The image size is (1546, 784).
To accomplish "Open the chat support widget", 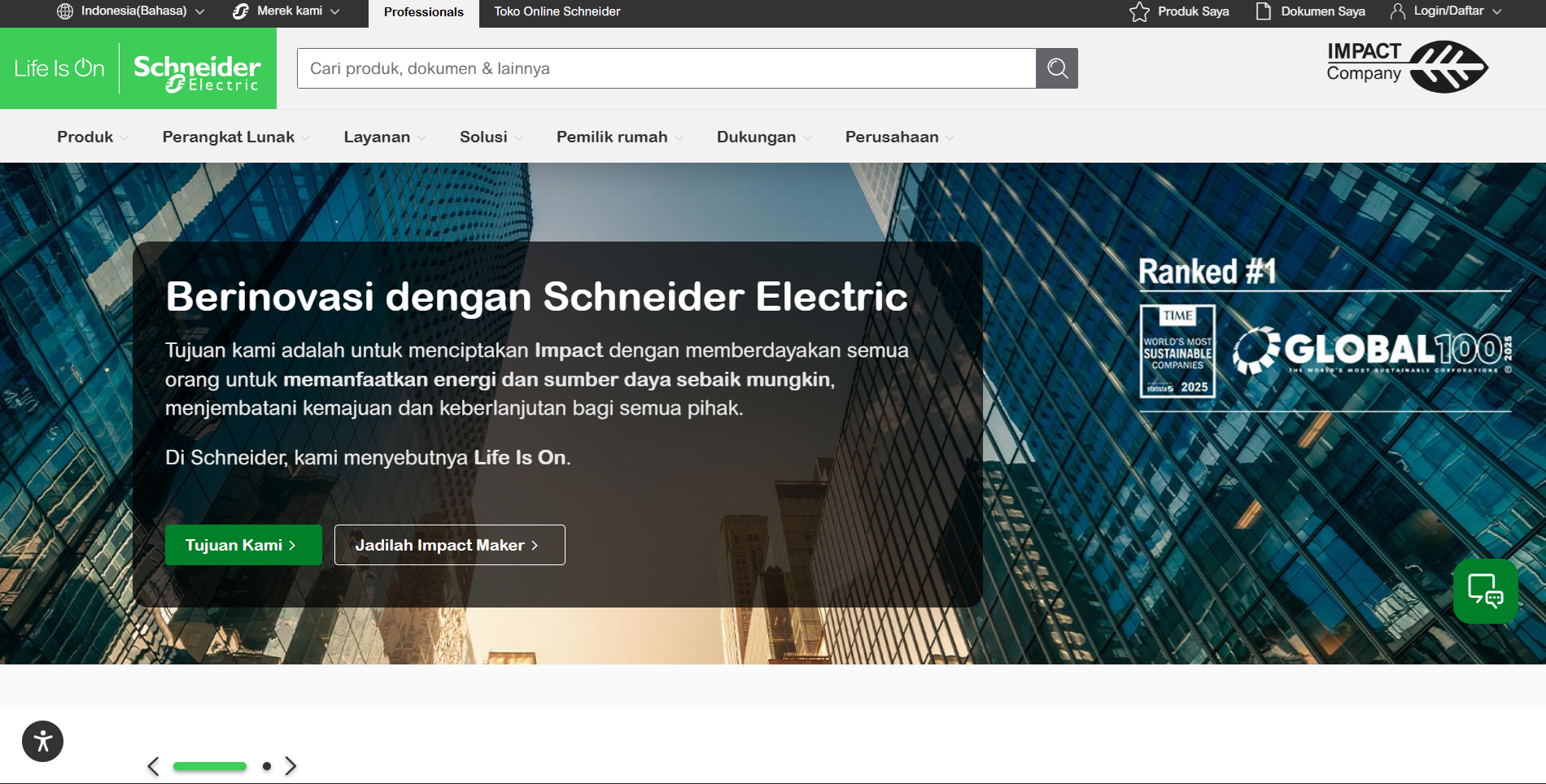I will (x=1485, y=591).
